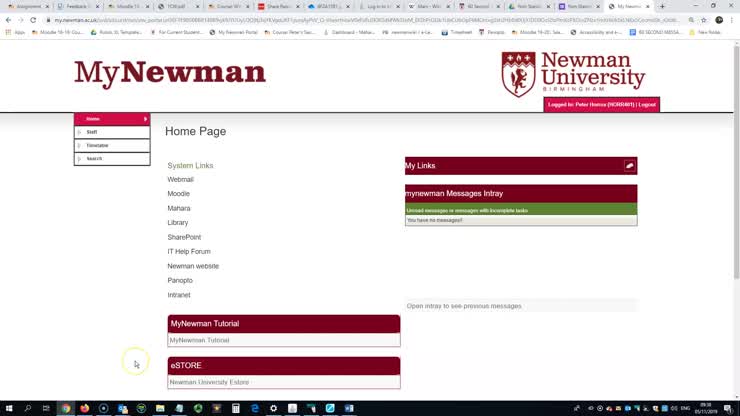Open the Apps bookmarks shortcut
Image resolution: width=740 pixels, height=416 pixels.
(x=15, y=33)
